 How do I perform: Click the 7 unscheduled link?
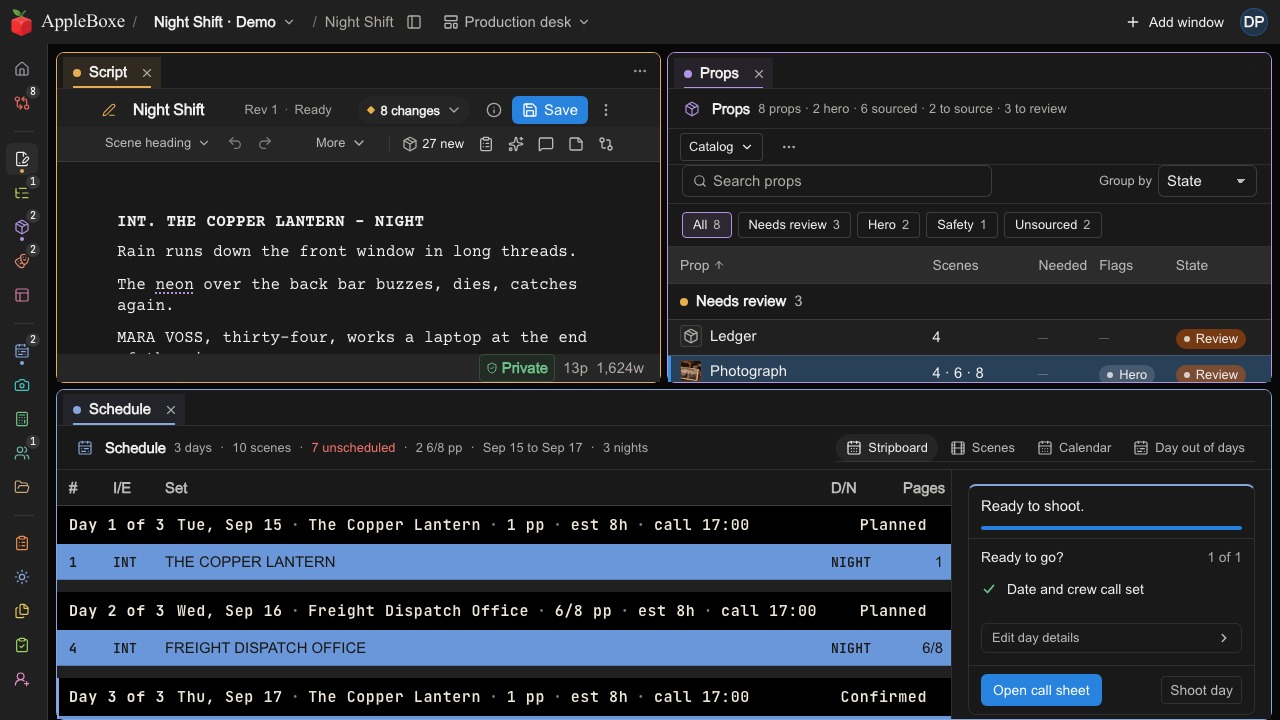coord(353,448)
